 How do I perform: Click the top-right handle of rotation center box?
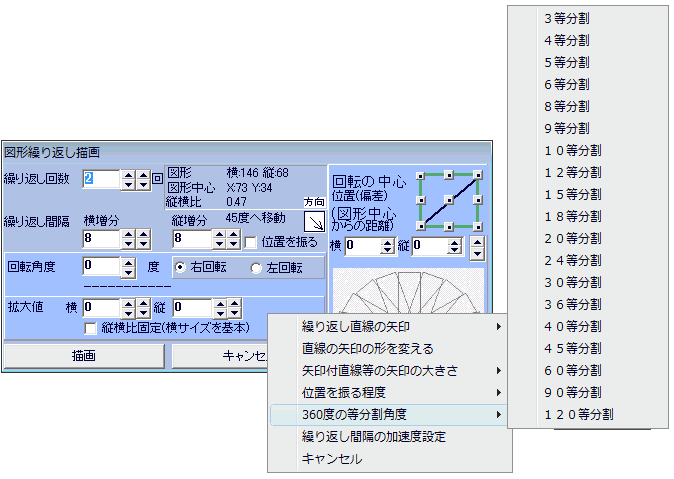pos(478,174)
